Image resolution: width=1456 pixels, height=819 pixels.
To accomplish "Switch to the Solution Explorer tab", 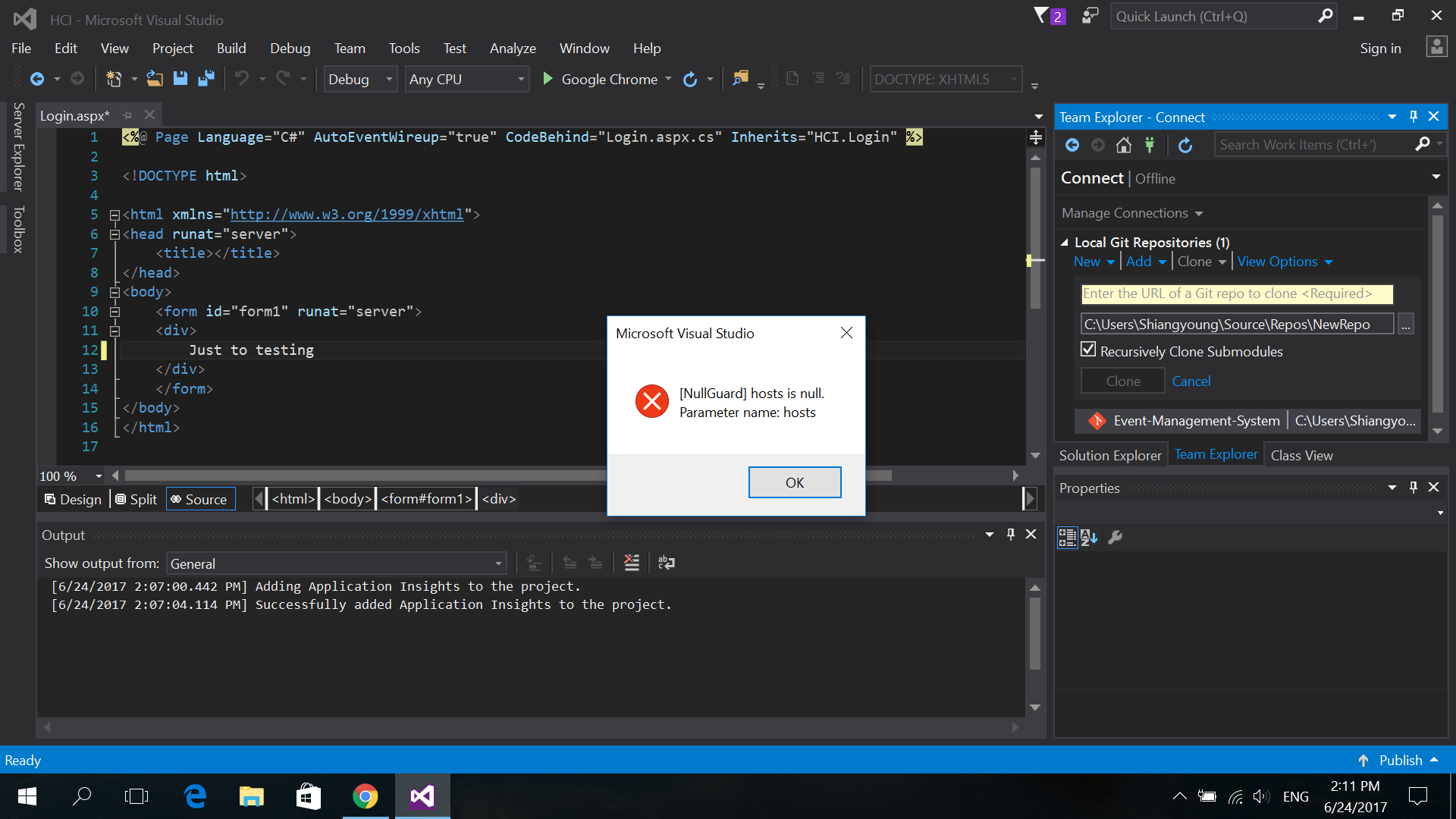I will click(x=1110, y=454).
